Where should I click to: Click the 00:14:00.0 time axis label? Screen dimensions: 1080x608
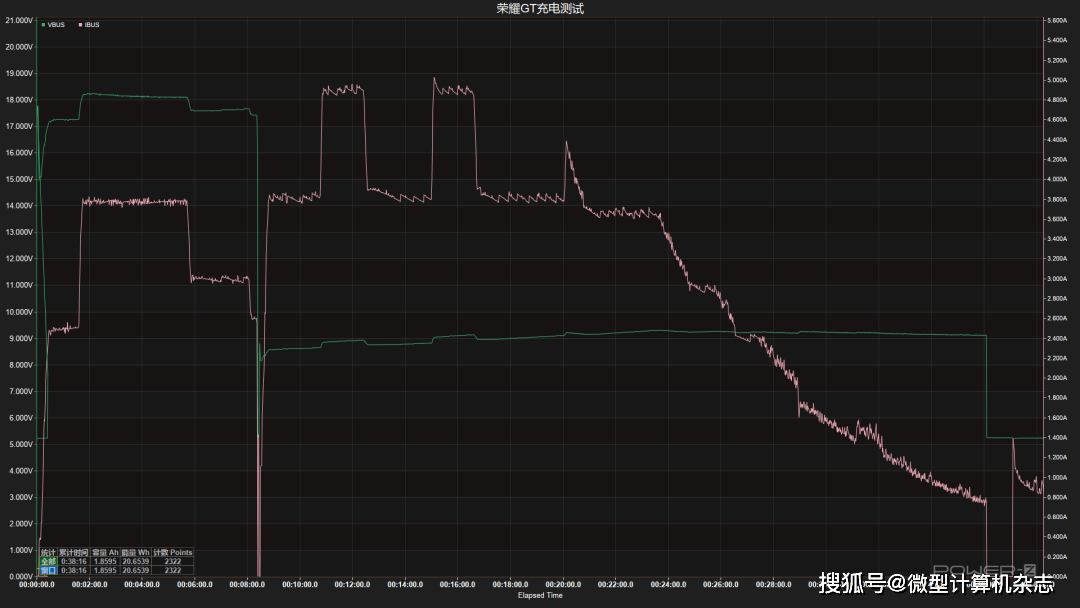405,585
